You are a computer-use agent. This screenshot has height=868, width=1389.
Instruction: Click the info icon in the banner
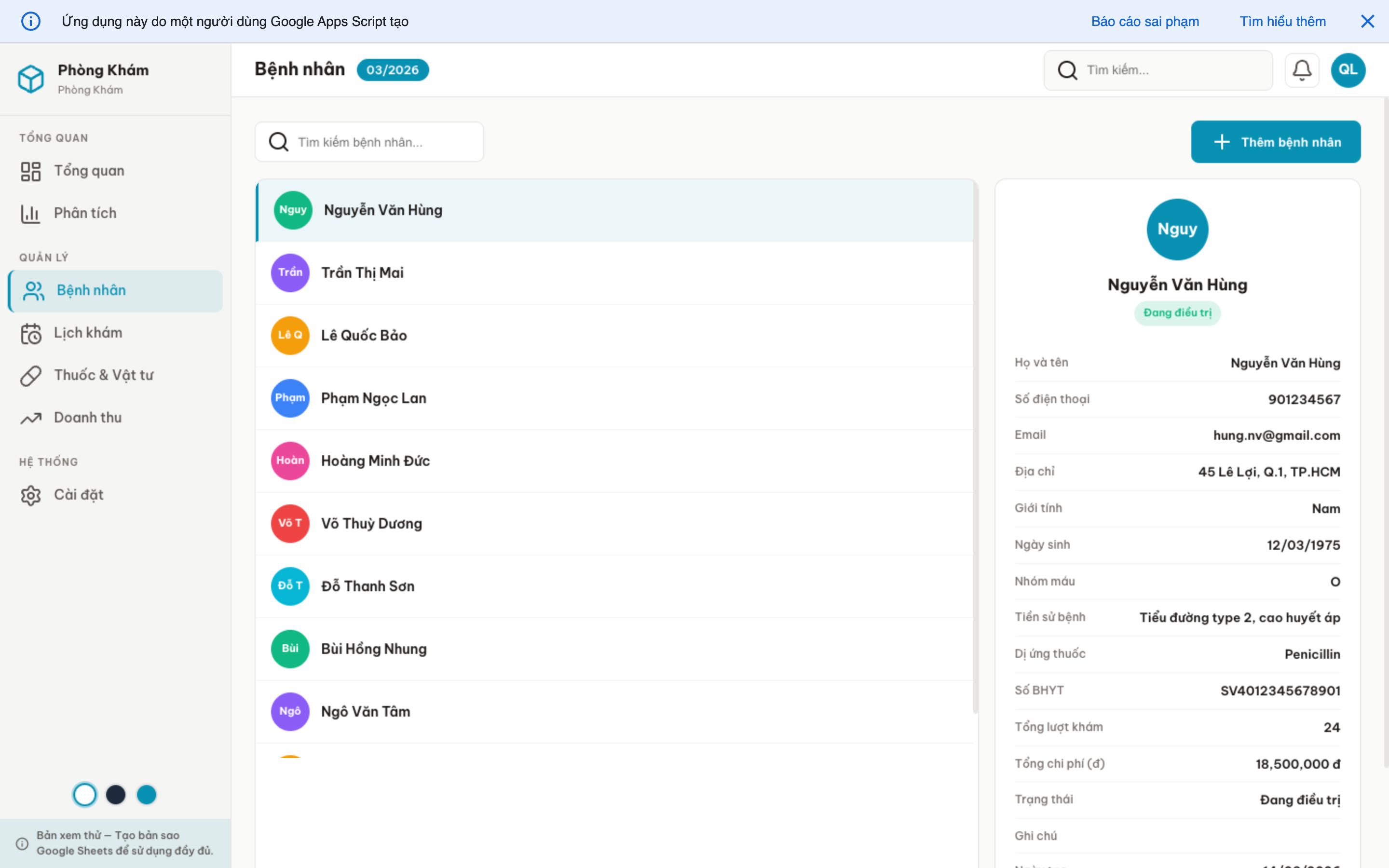pyautogui.click(x=30, y=21)
